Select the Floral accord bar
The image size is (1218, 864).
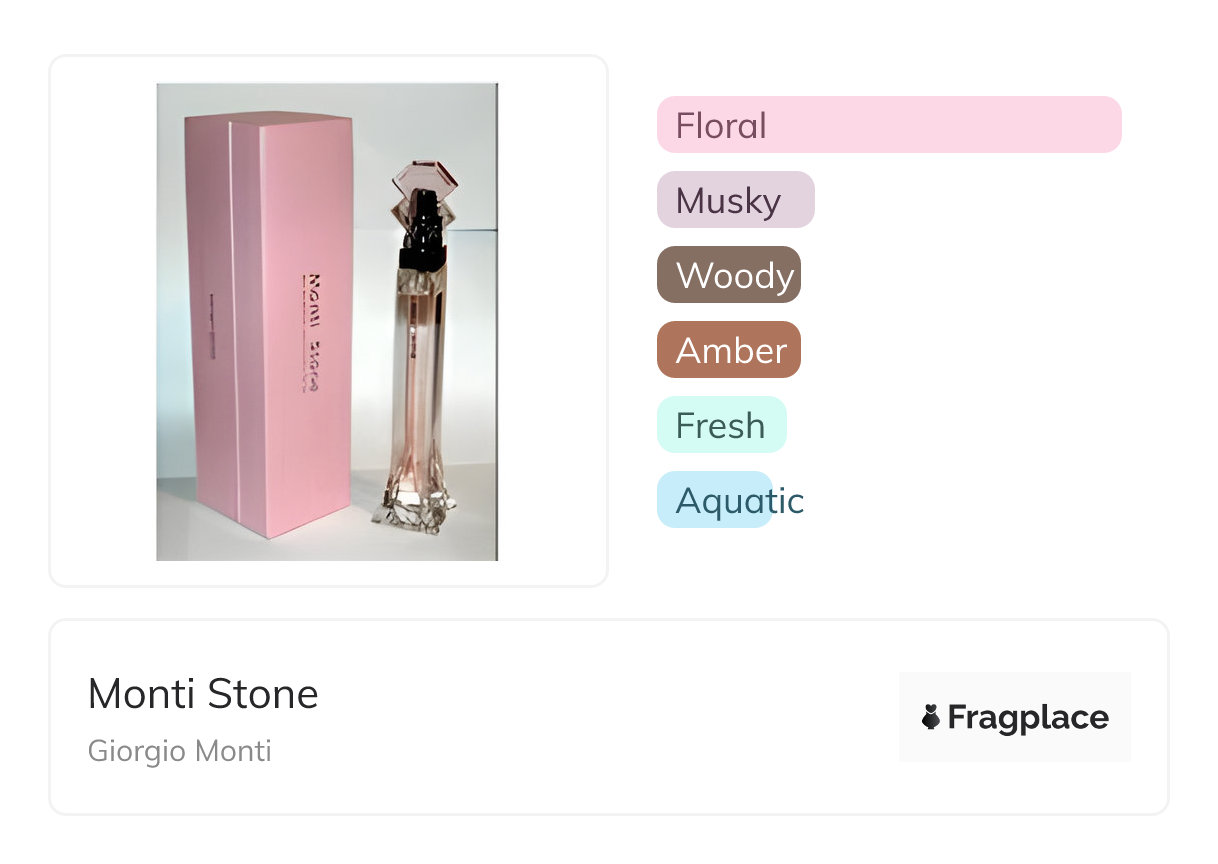point(889,125)
